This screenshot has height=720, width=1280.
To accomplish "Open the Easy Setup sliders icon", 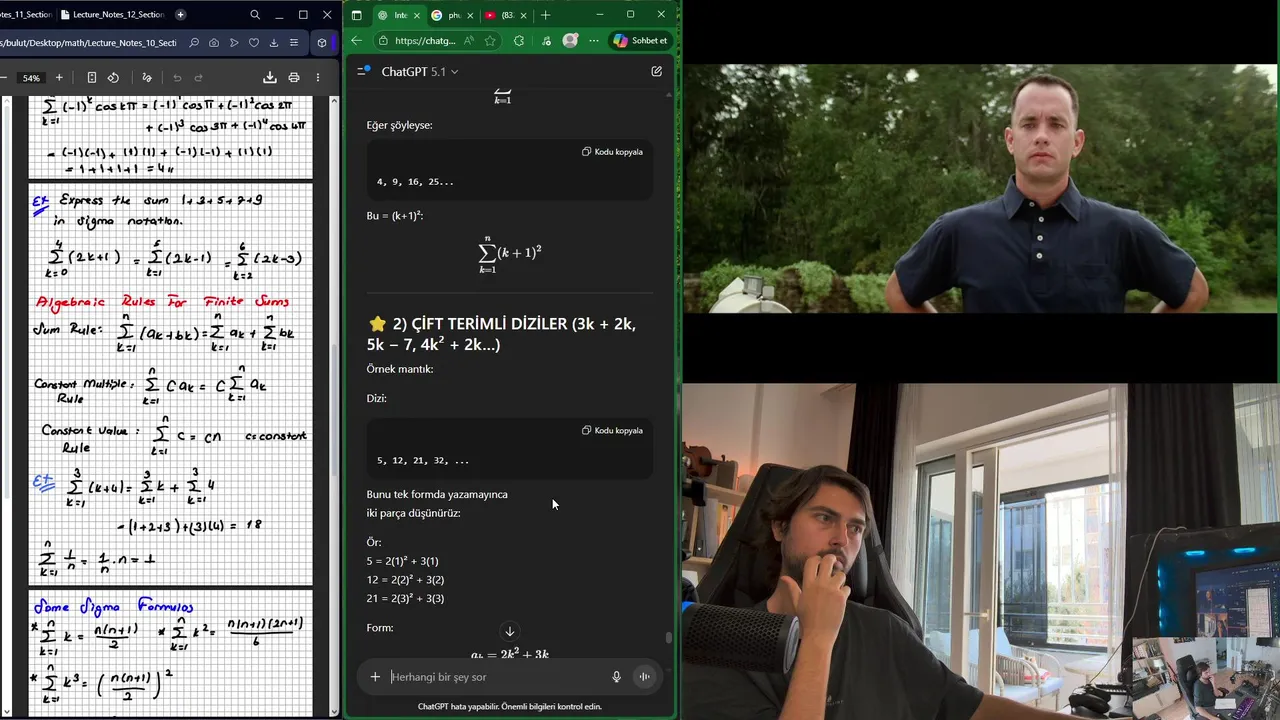I will [x=293, y=43].
